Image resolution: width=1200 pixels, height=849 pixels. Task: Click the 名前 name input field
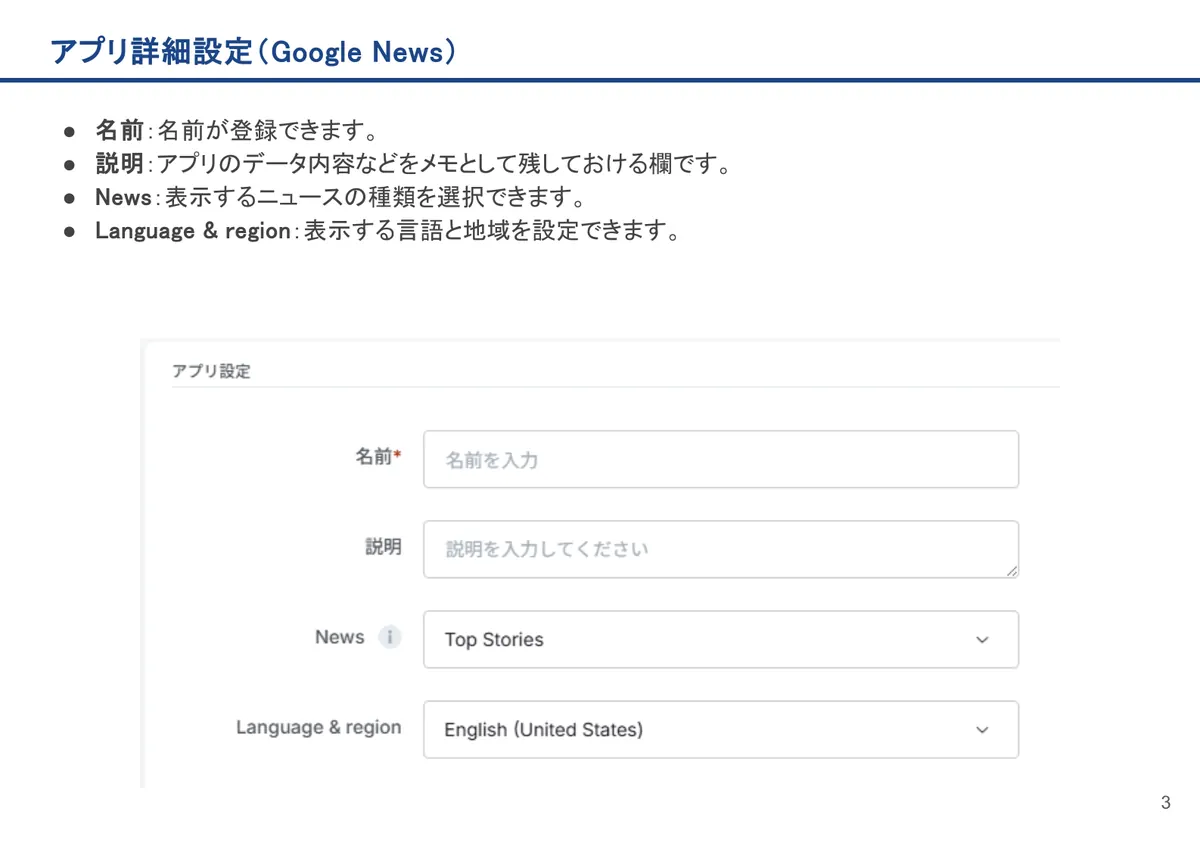point(721,459)
